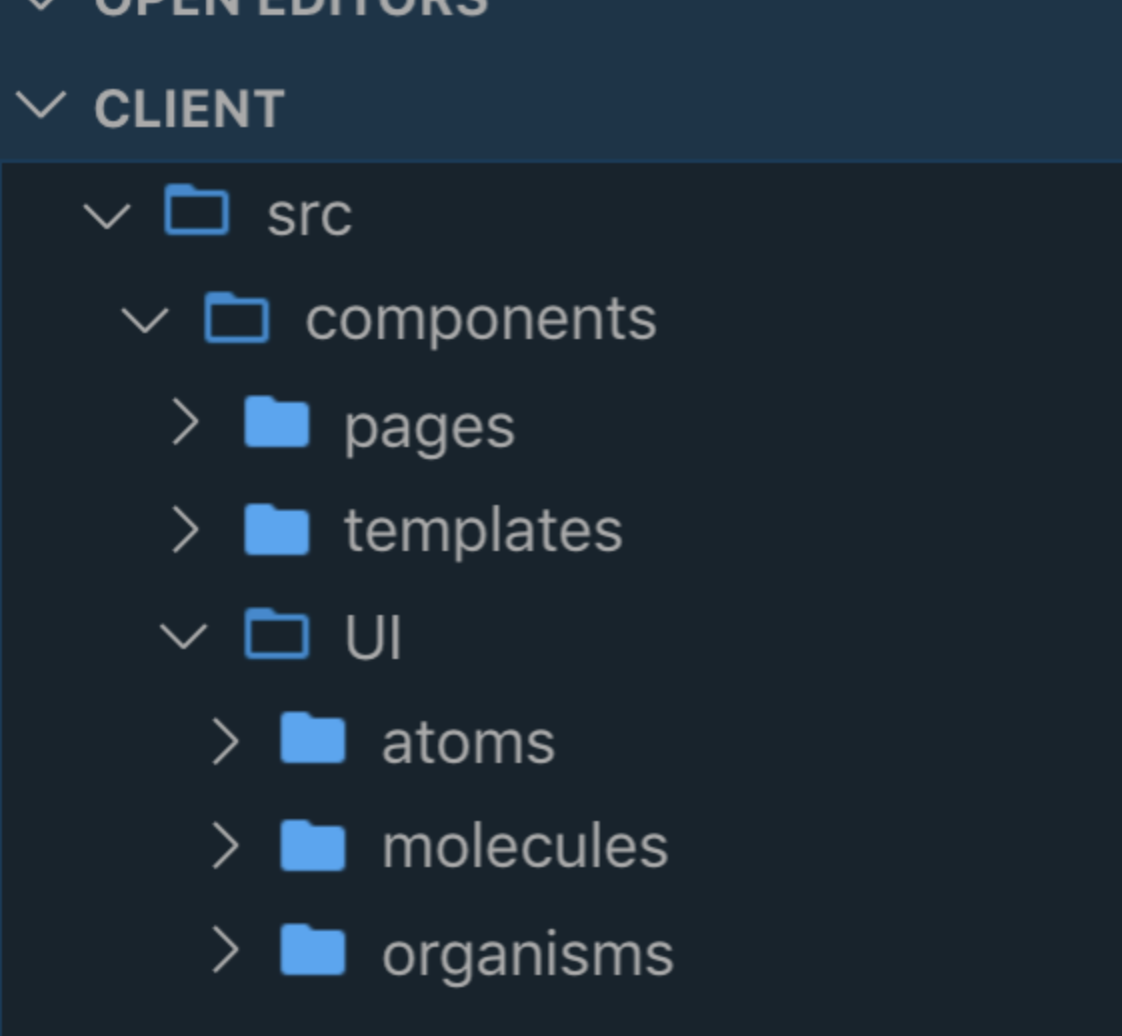Image resolution: width=1122 pixels, height=1036 pixels.
Task: Expand the organisms folder chevron
Action: pyautogui.click(x=225, y=950)
